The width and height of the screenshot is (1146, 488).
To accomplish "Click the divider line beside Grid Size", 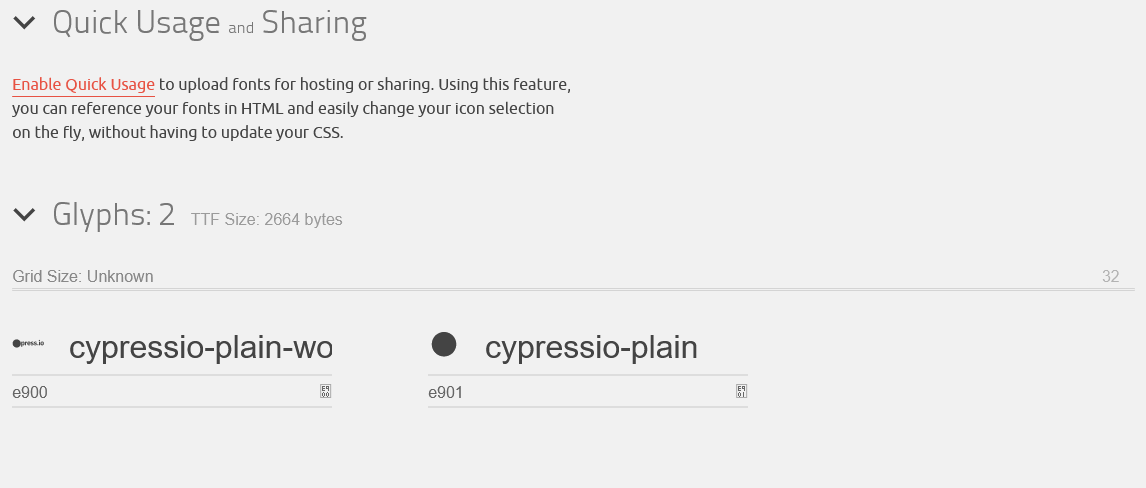I will [600, 289].
